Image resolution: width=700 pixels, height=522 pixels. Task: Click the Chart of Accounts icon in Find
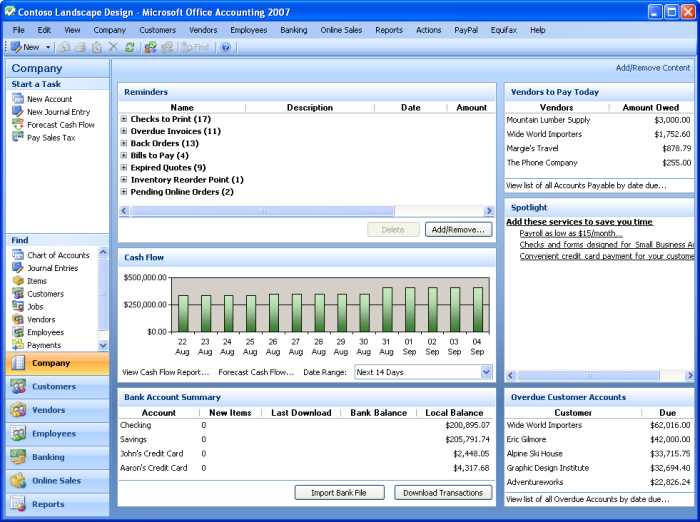(x=18, y=255)
